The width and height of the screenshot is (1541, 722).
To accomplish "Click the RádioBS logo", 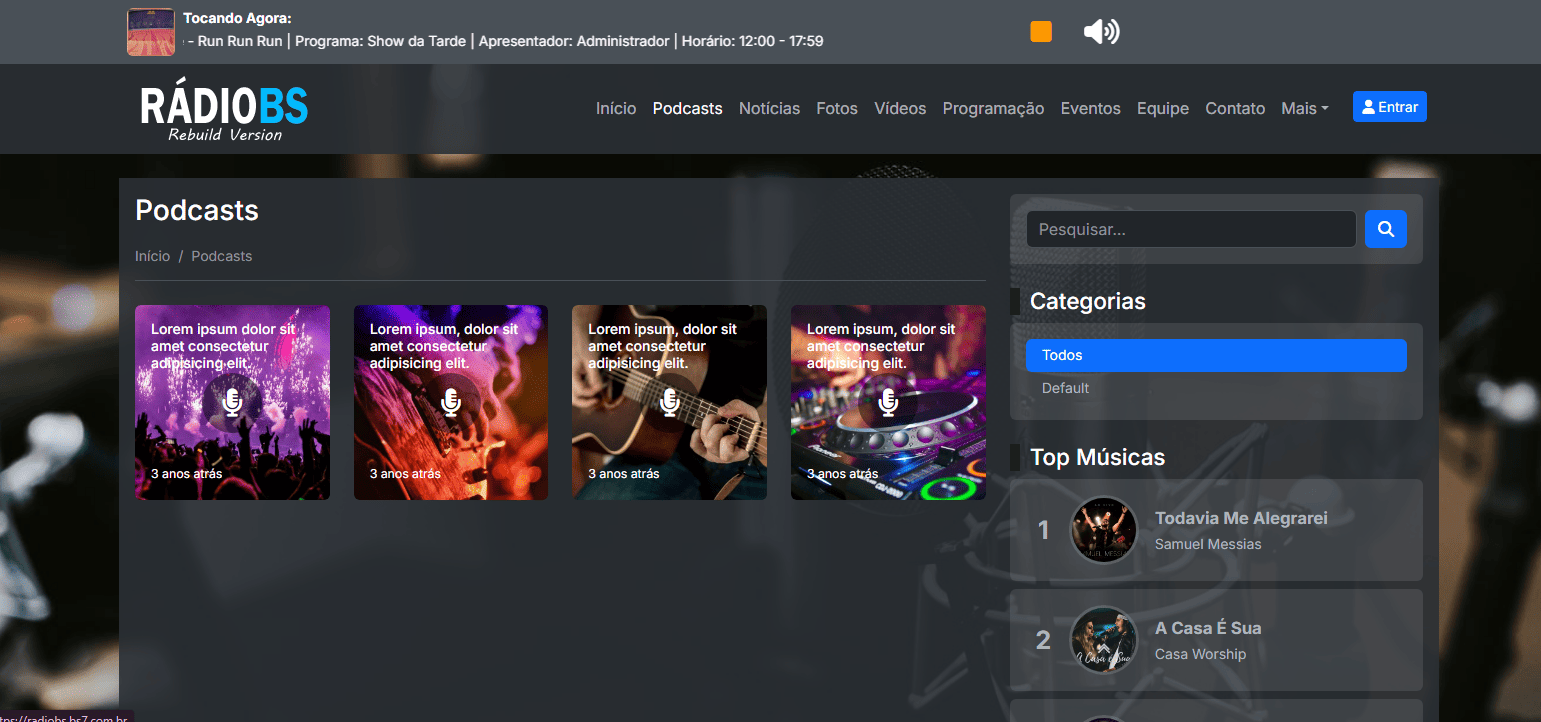I will (x=224, y=112).
